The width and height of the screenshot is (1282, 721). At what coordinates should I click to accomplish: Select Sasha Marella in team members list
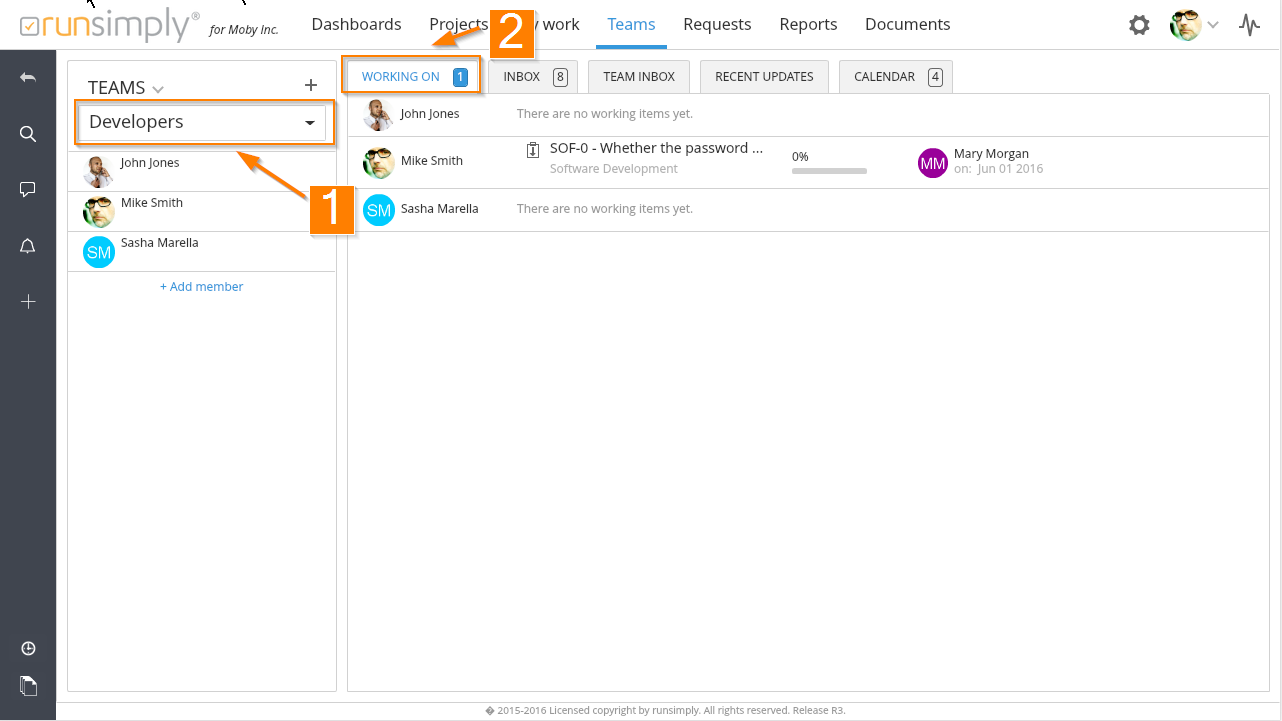(x=159, y=243)
